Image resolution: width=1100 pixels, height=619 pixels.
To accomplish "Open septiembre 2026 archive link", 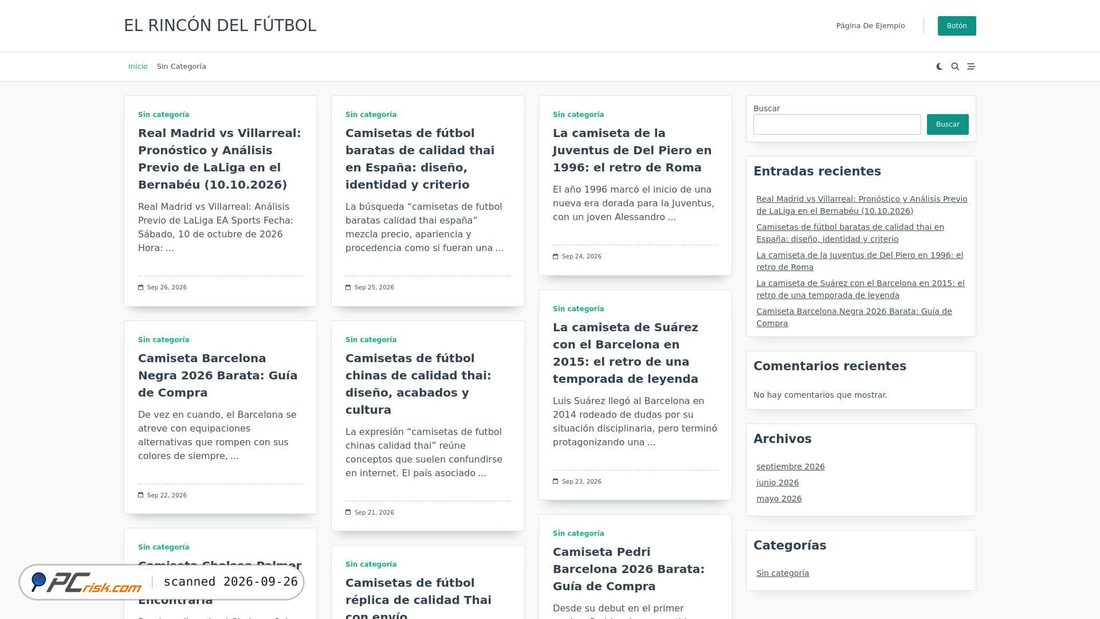I will 790,466.
